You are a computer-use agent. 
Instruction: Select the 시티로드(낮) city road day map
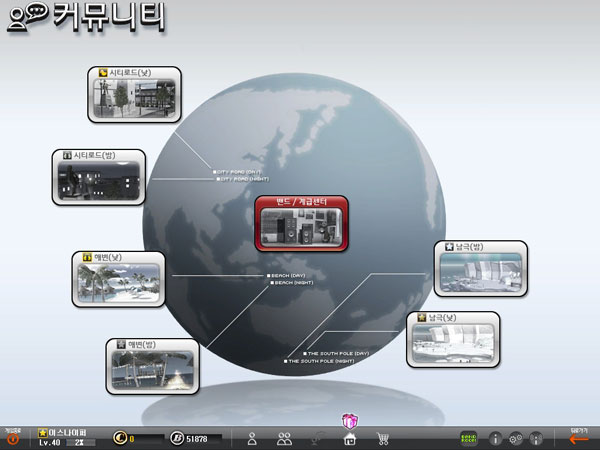(x=134, y=94)
